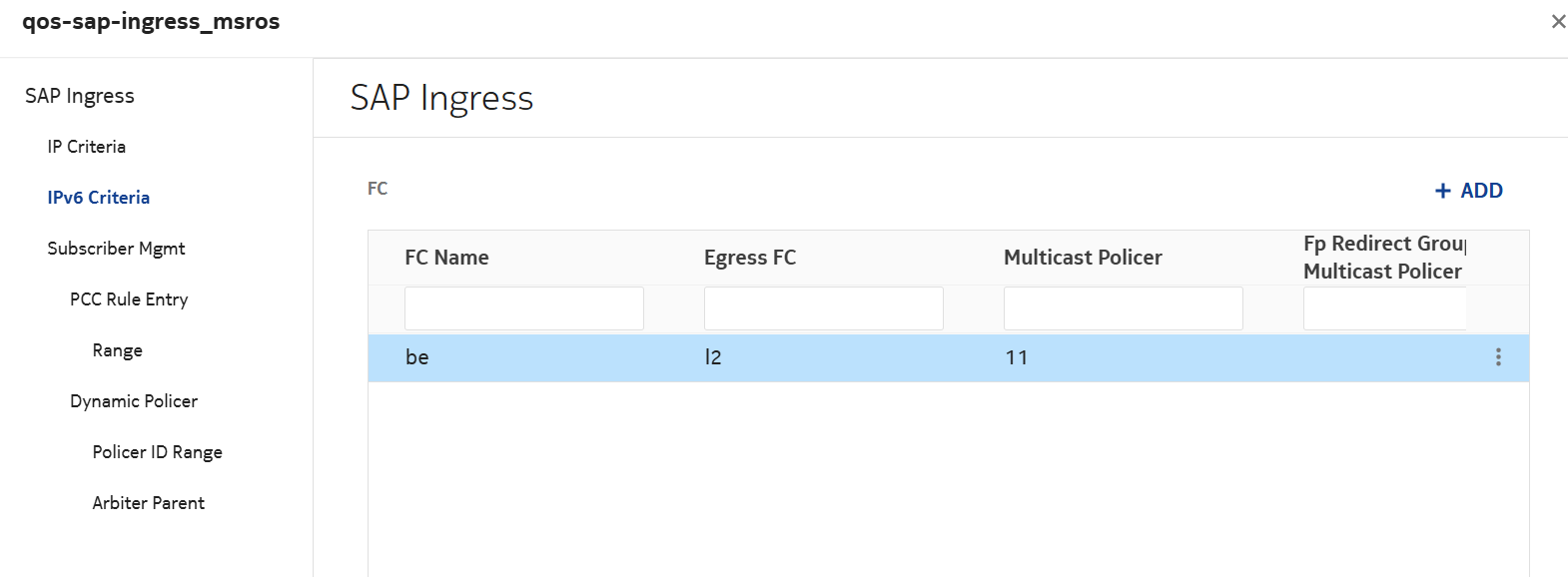Sort by the FC Name column header
The height and width of the screenshot is (577, 1568).
[446, 258]
